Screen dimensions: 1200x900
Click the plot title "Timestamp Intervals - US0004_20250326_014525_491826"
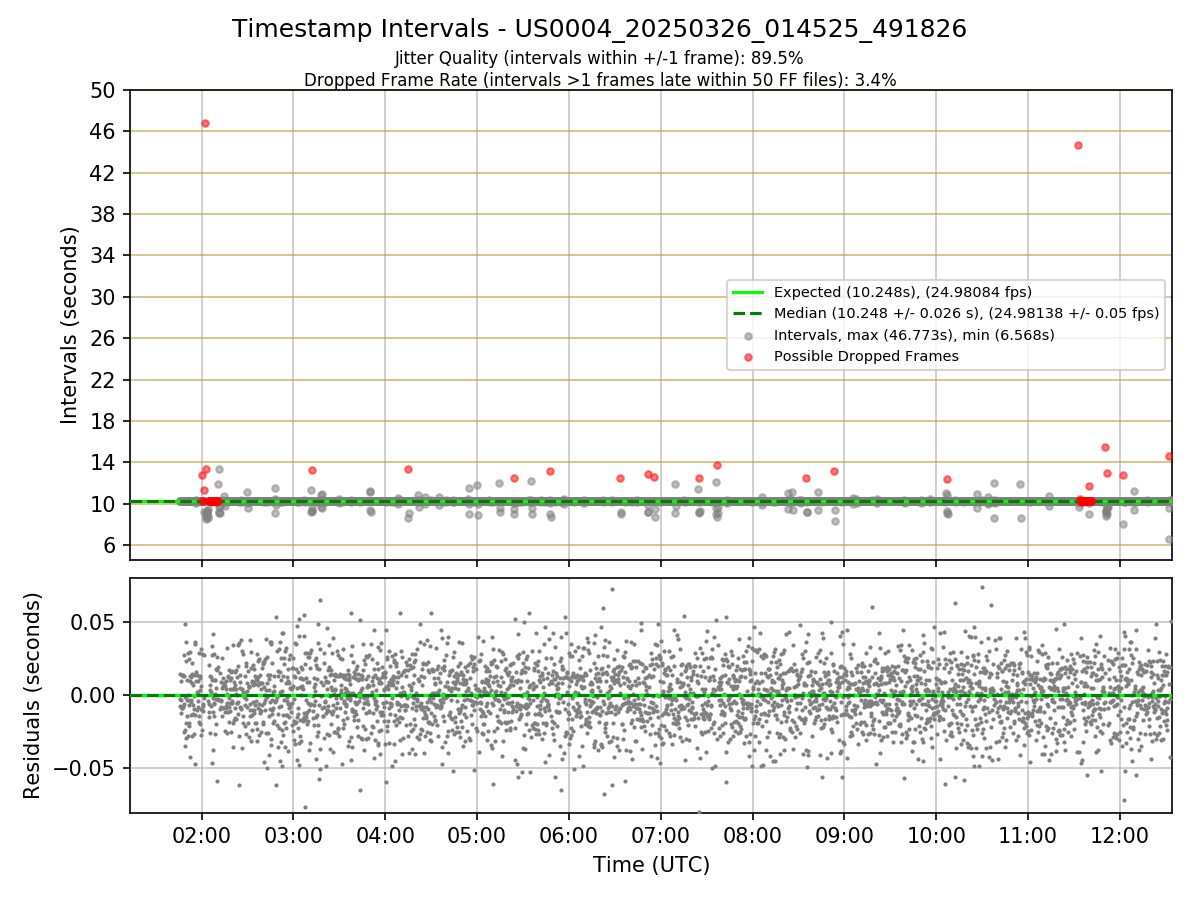click(x=599, y=29)
